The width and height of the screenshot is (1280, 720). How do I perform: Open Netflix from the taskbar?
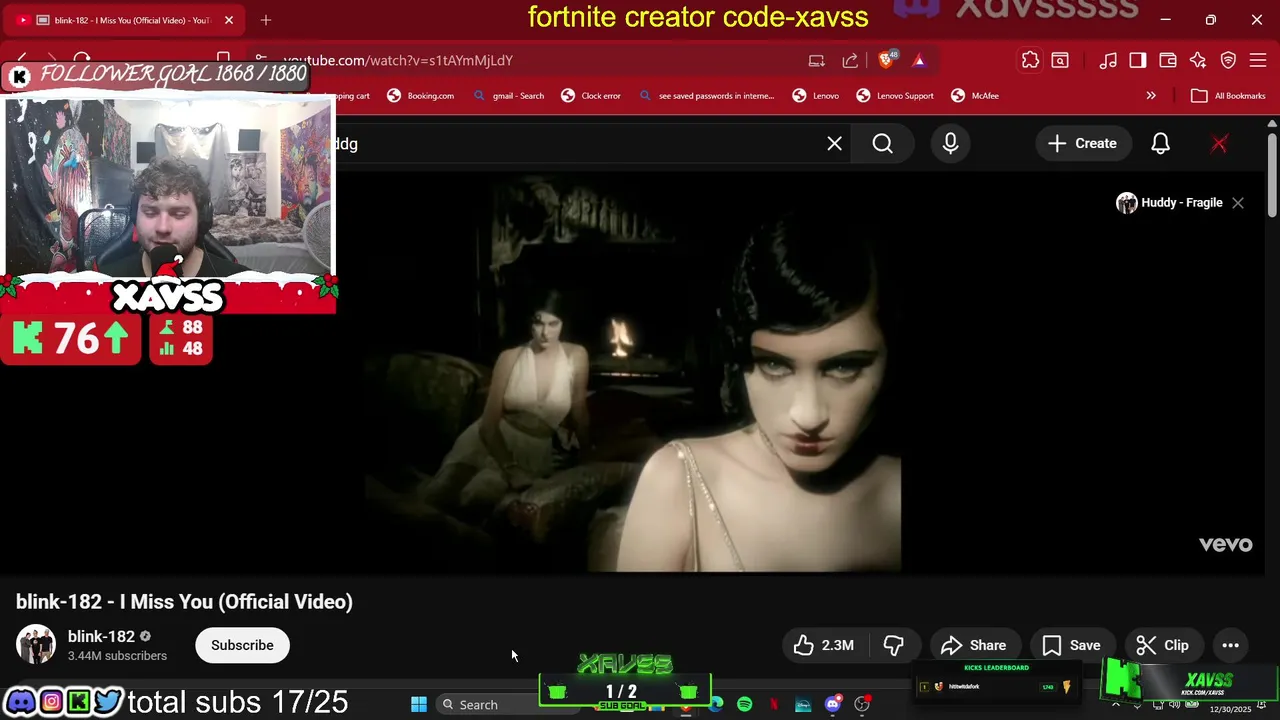click(x=774, y=705)
